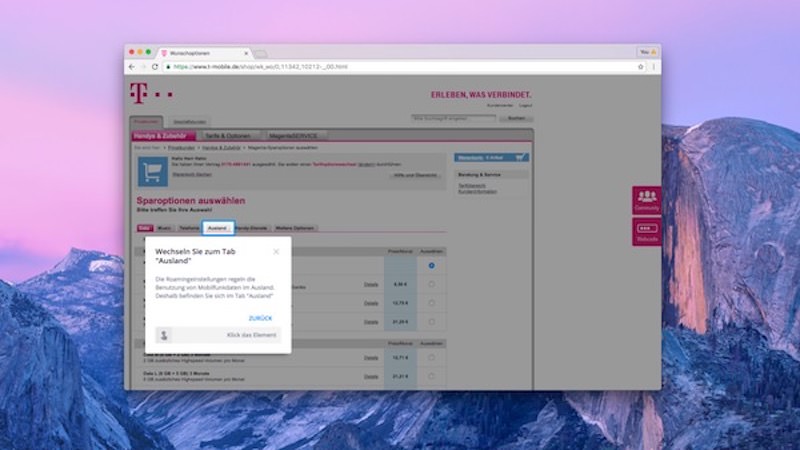Click the Hilfe und Übersicht button
This screenshot has width=800, height=450.
pyautogui.click(x=415, y=175)
